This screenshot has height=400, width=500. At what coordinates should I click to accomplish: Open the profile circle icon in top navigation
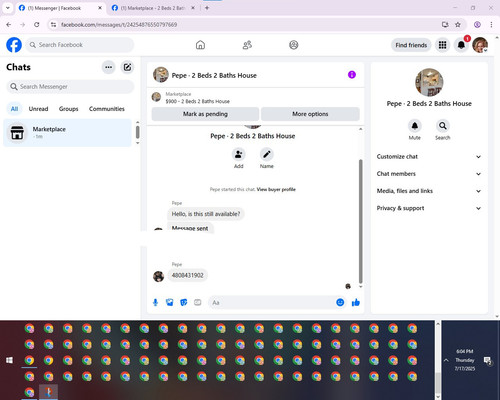[294, 45]
